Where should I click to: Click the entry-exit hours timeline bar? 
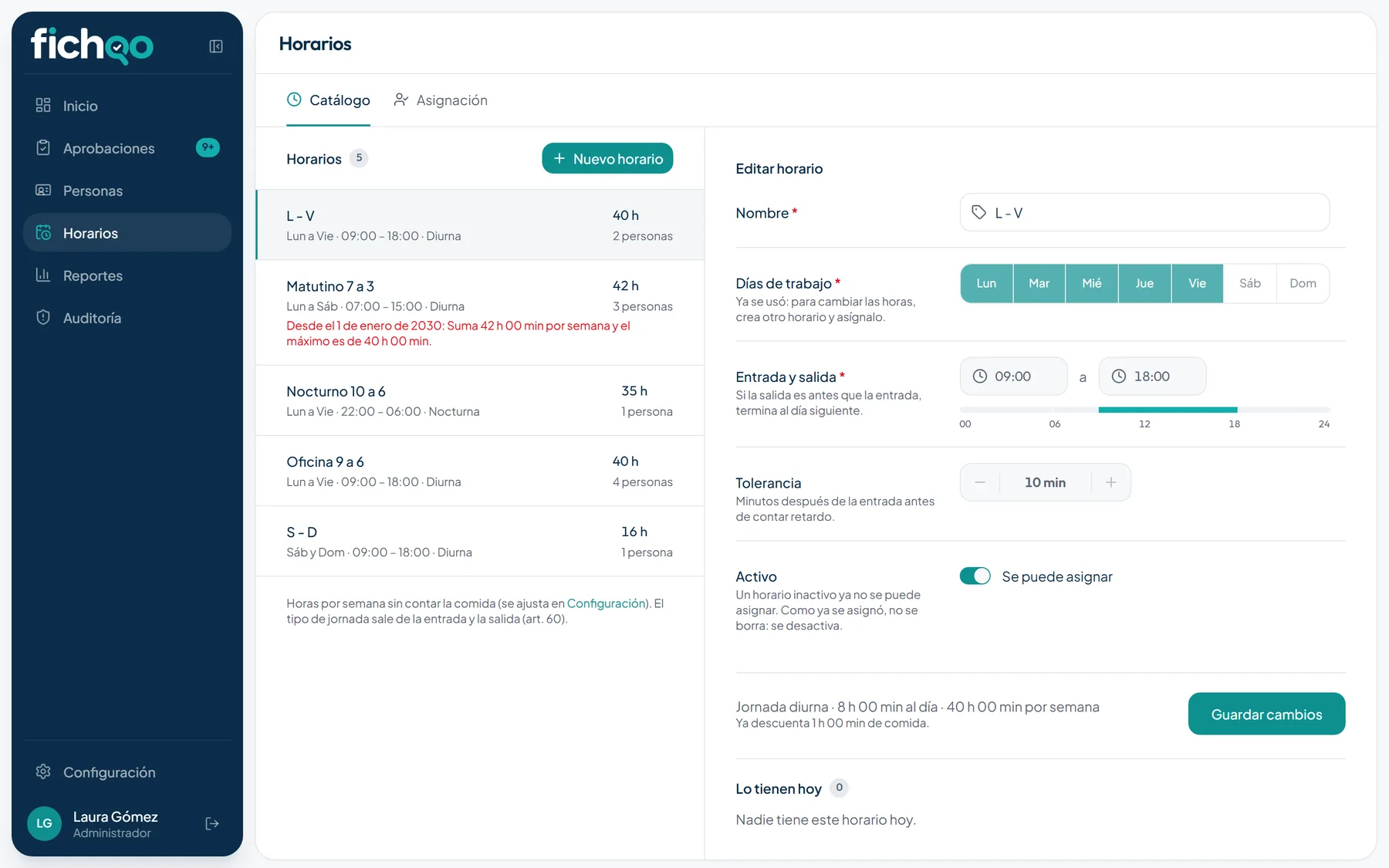[x=1144, y=410]
